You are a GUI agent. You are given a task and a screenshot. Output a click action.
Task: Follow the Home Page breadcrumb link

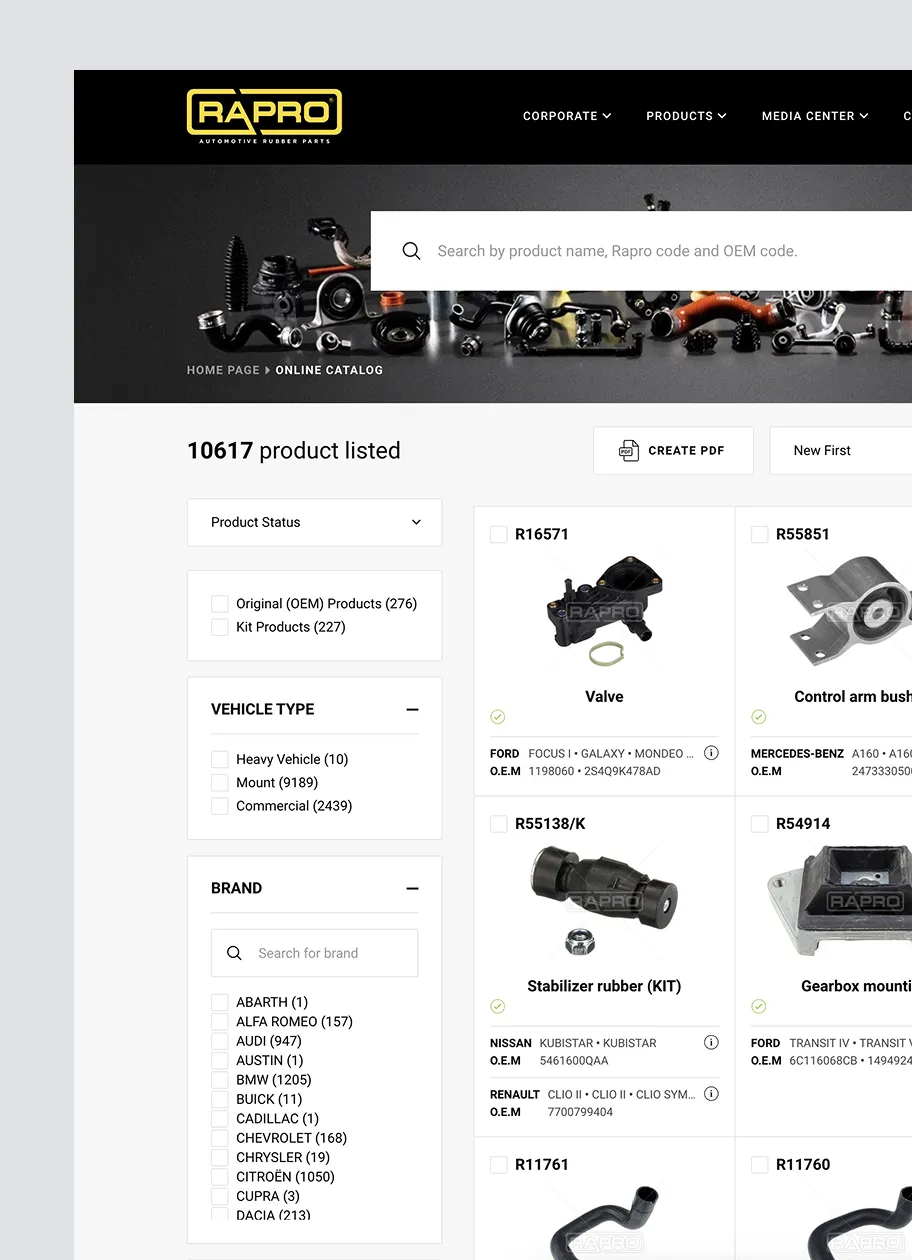pos(223,370)
